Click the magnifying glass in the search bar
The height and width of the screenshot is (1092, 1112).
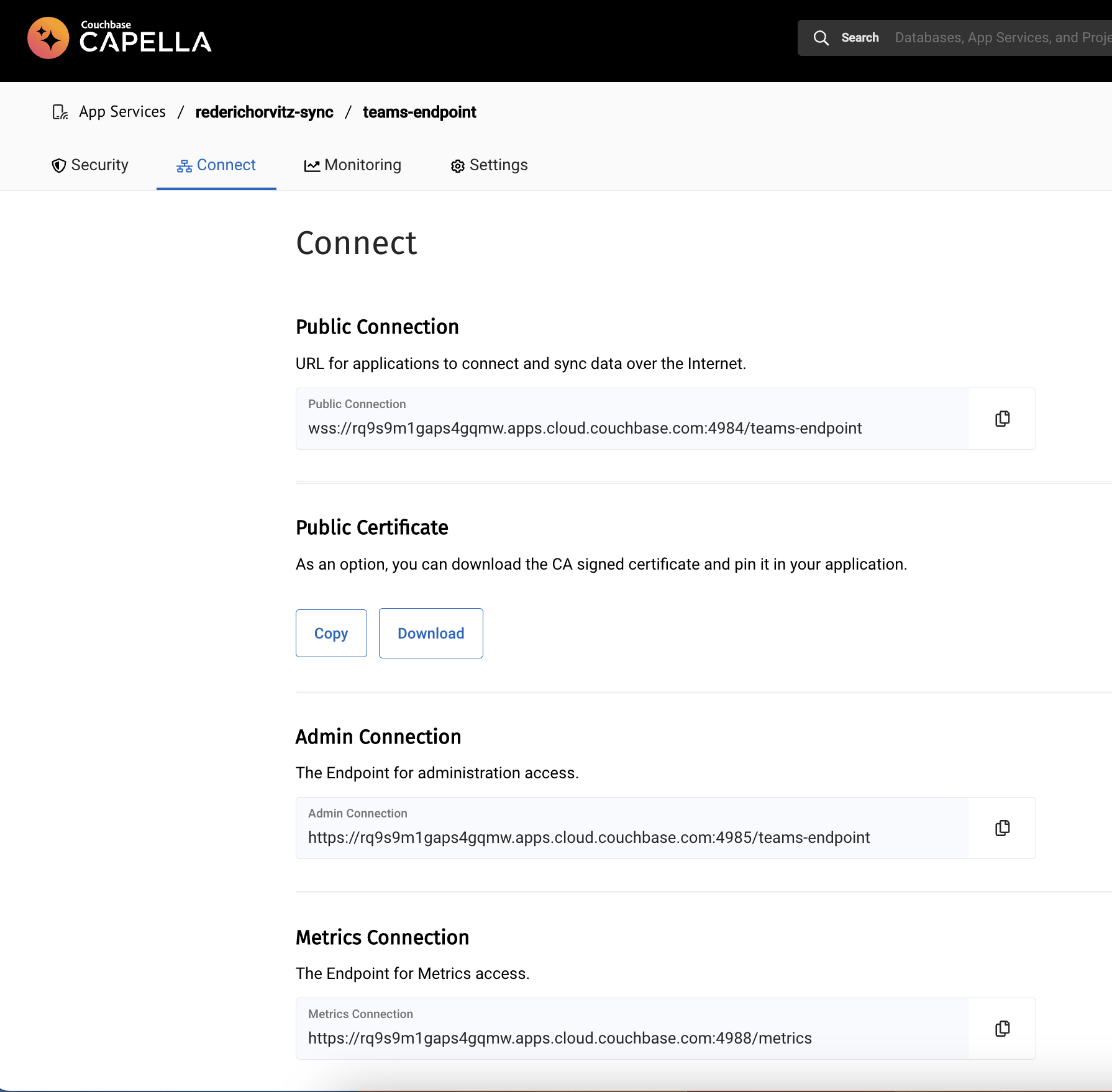click(821, 37)
